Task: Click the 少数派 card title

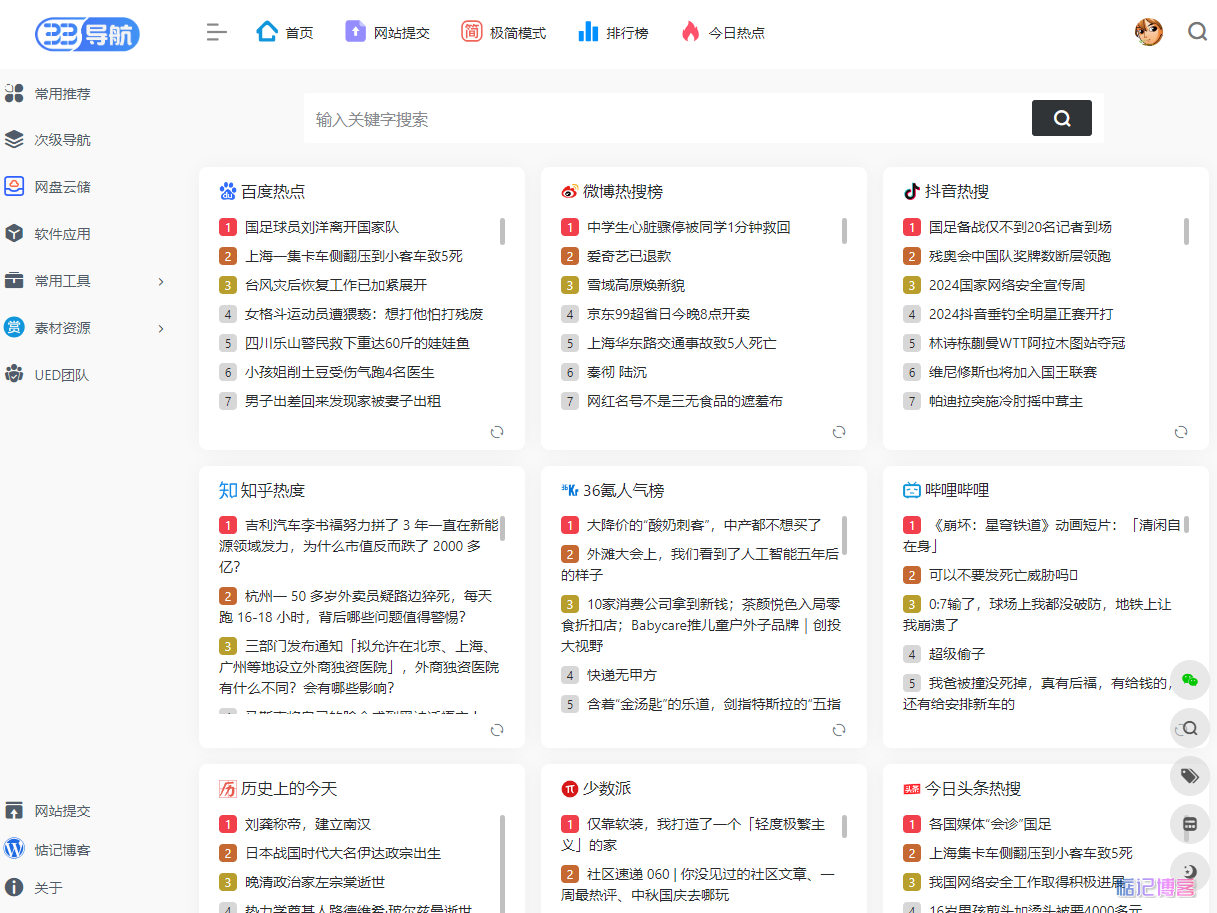Action: click(x=607, y=788)
